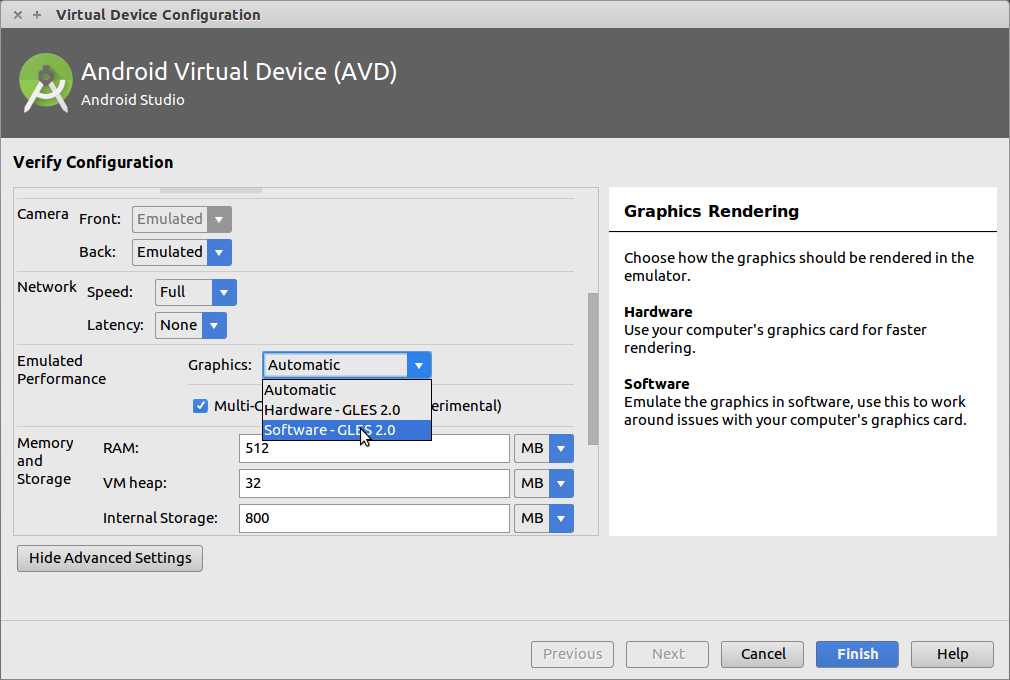Click the Finish button
1010x680 pixels.
click(857, 654)
